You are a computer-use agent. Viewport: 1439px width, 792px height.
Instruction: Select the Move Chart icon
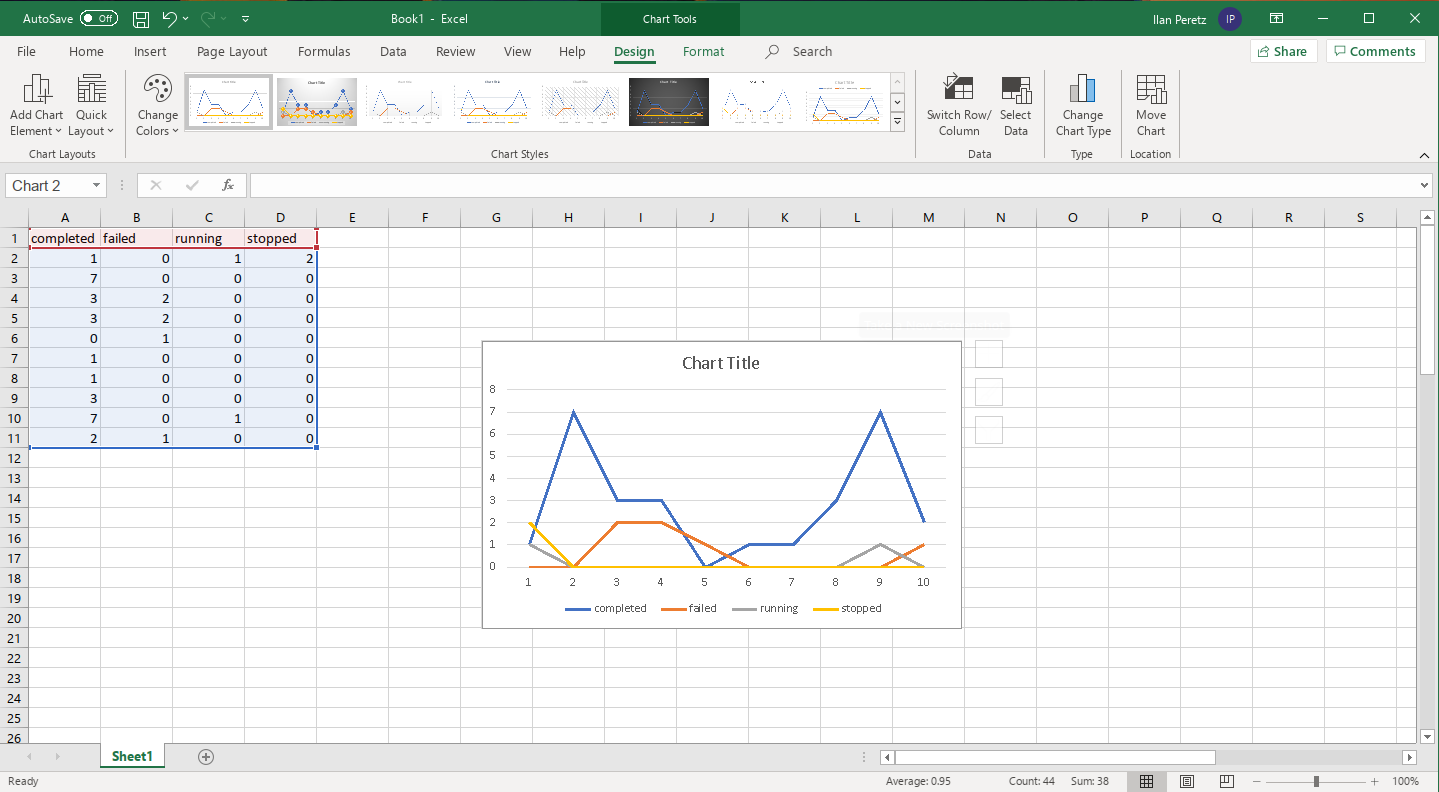[x=1150, y=104]
